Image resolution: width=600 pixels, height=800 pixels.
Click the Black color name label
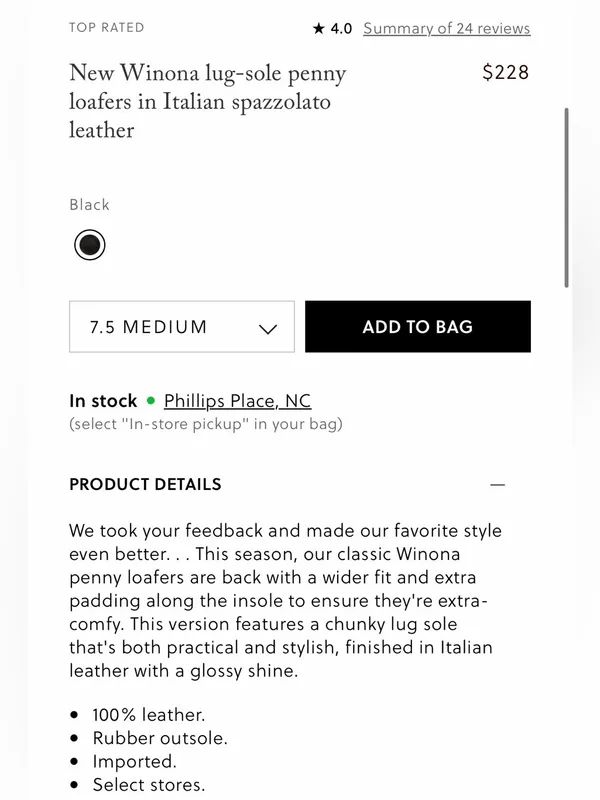point(89,205)
